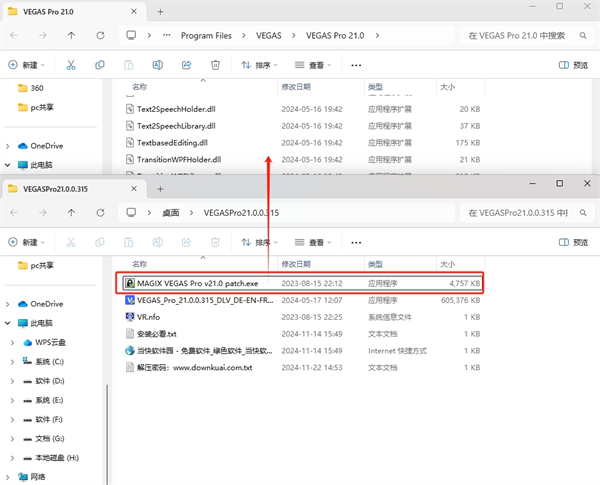Select Text2SpeechLibrary.dll file
Image resolution: width=600 pixels, height=485 pixels.
click(x=302, y=126)
